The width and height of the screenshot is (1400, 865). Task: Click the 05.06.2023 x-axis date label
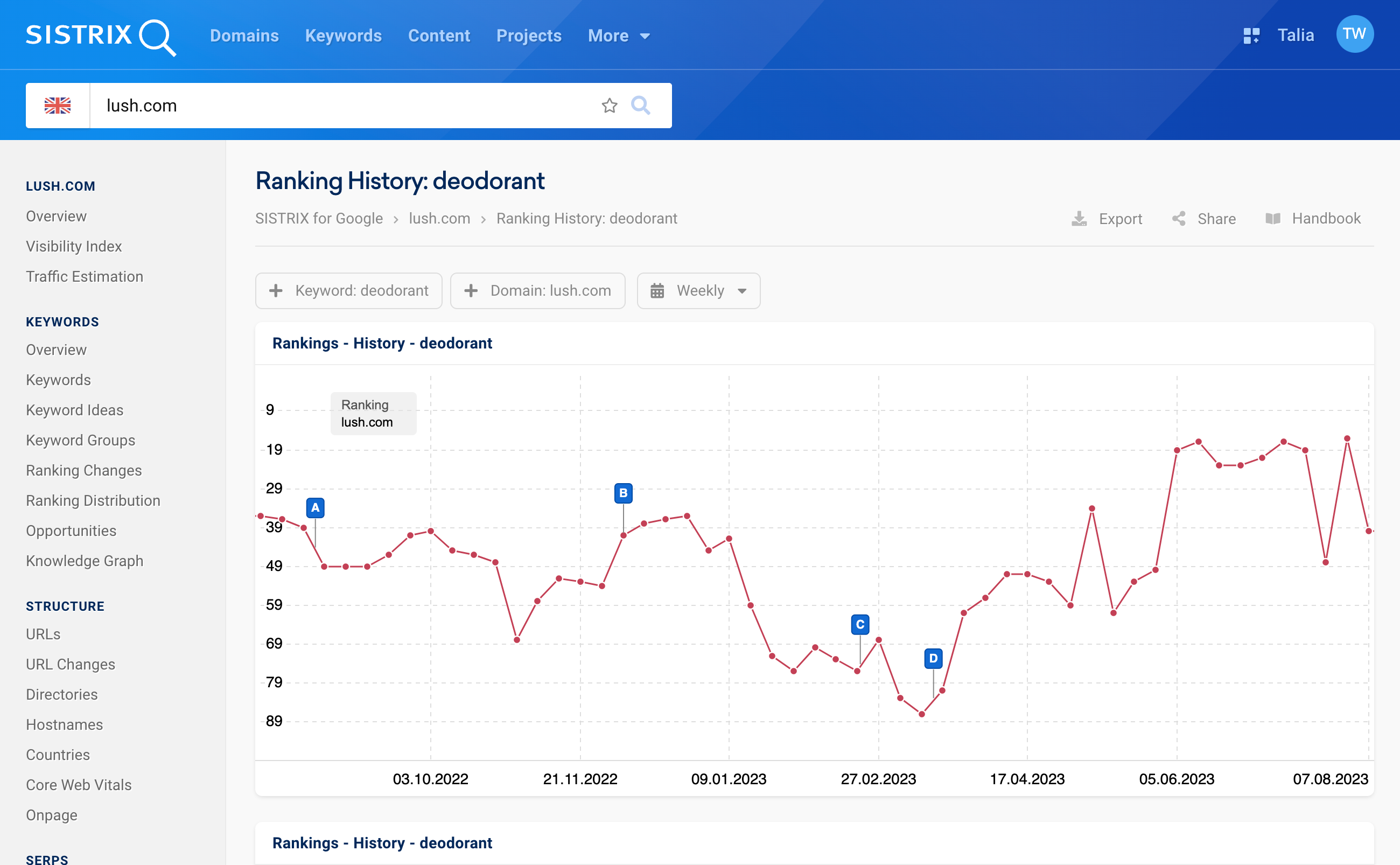coord(1177,779)
